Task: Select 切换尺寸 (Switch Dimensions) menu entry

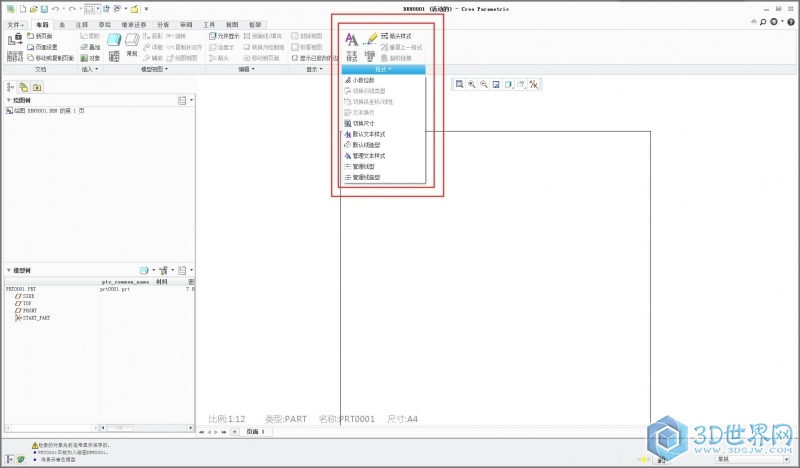Action: click(383, 124)
